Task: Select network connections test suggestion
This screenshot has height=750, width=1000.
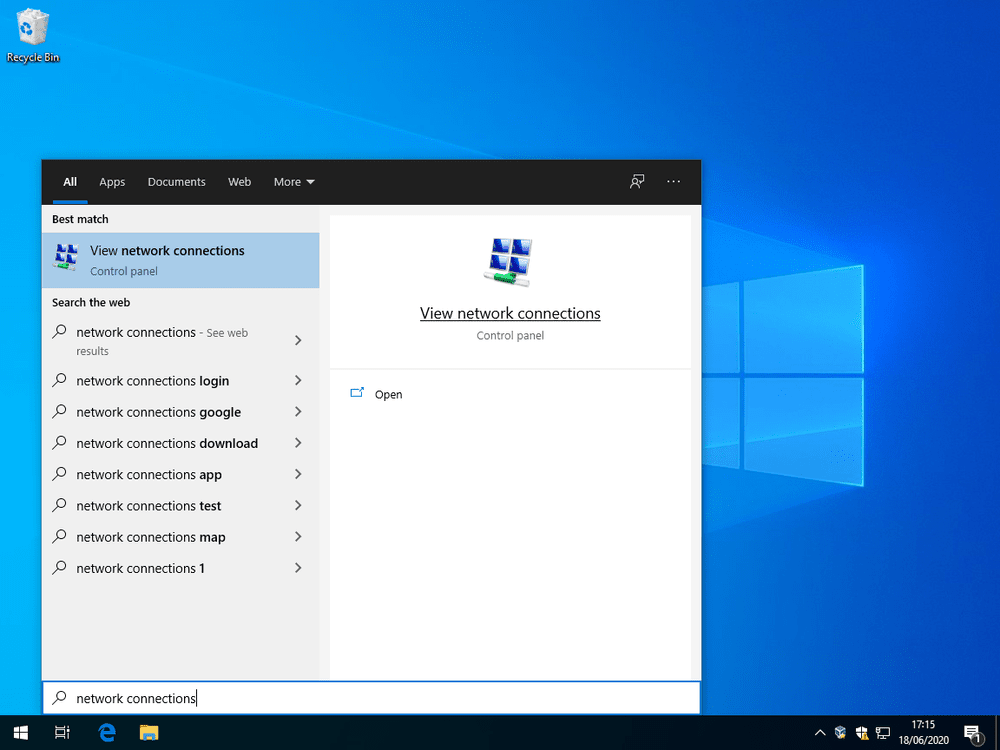Action: click(x=180, y=505)
